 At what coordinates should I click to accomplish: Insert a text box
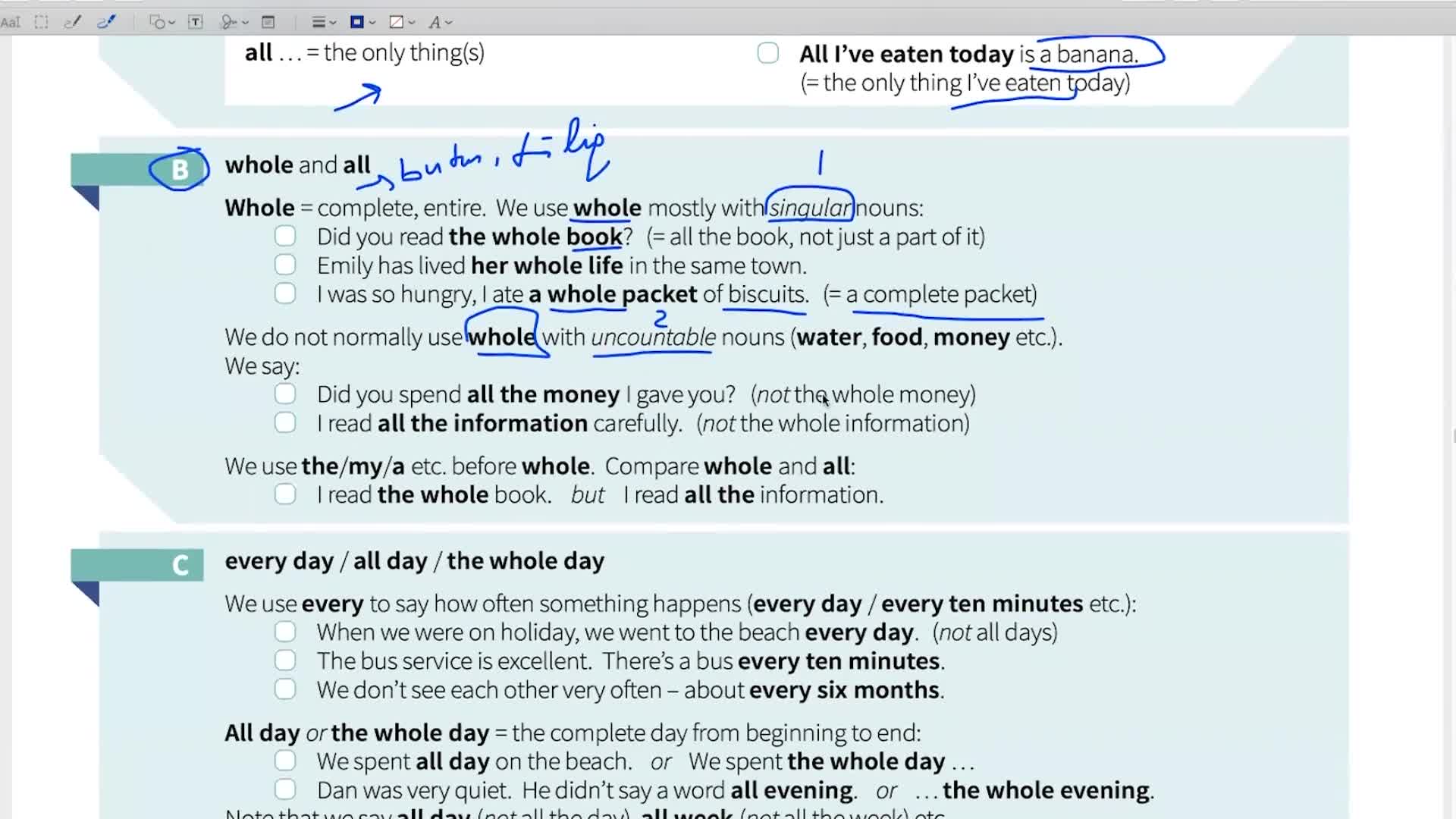(x=196, y=22)
